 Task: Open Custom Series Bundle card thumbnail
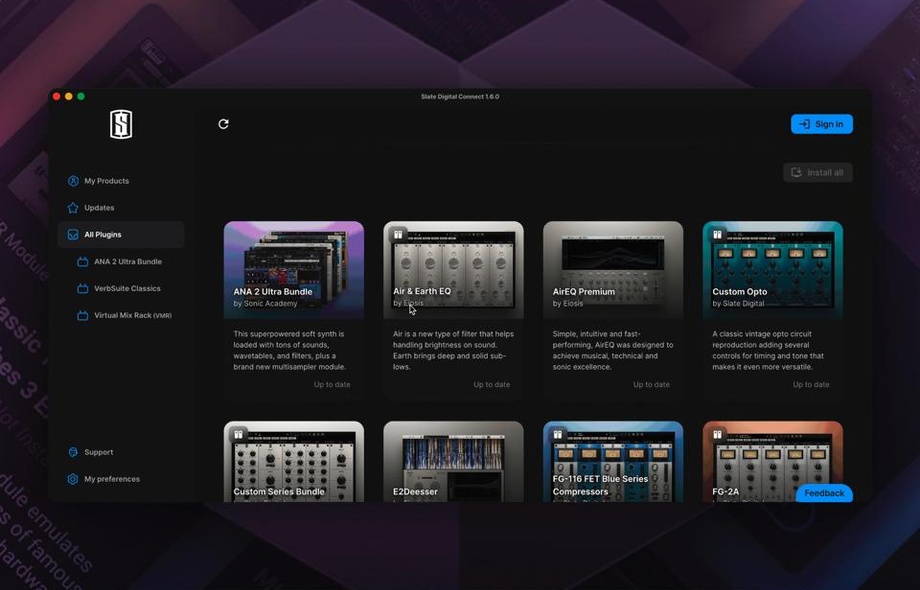pos(293,462)
